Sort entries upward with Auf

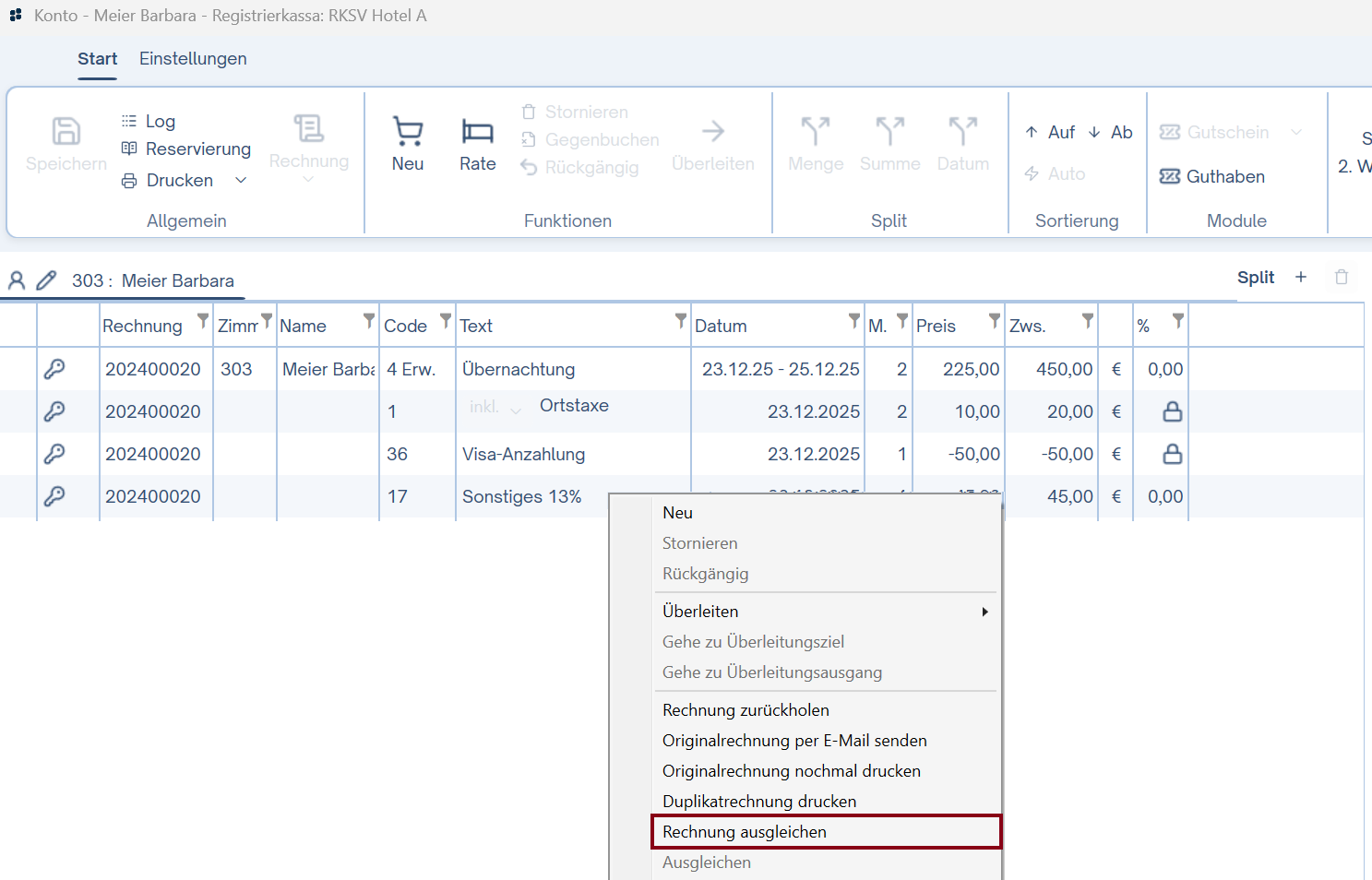(1050, 132)
